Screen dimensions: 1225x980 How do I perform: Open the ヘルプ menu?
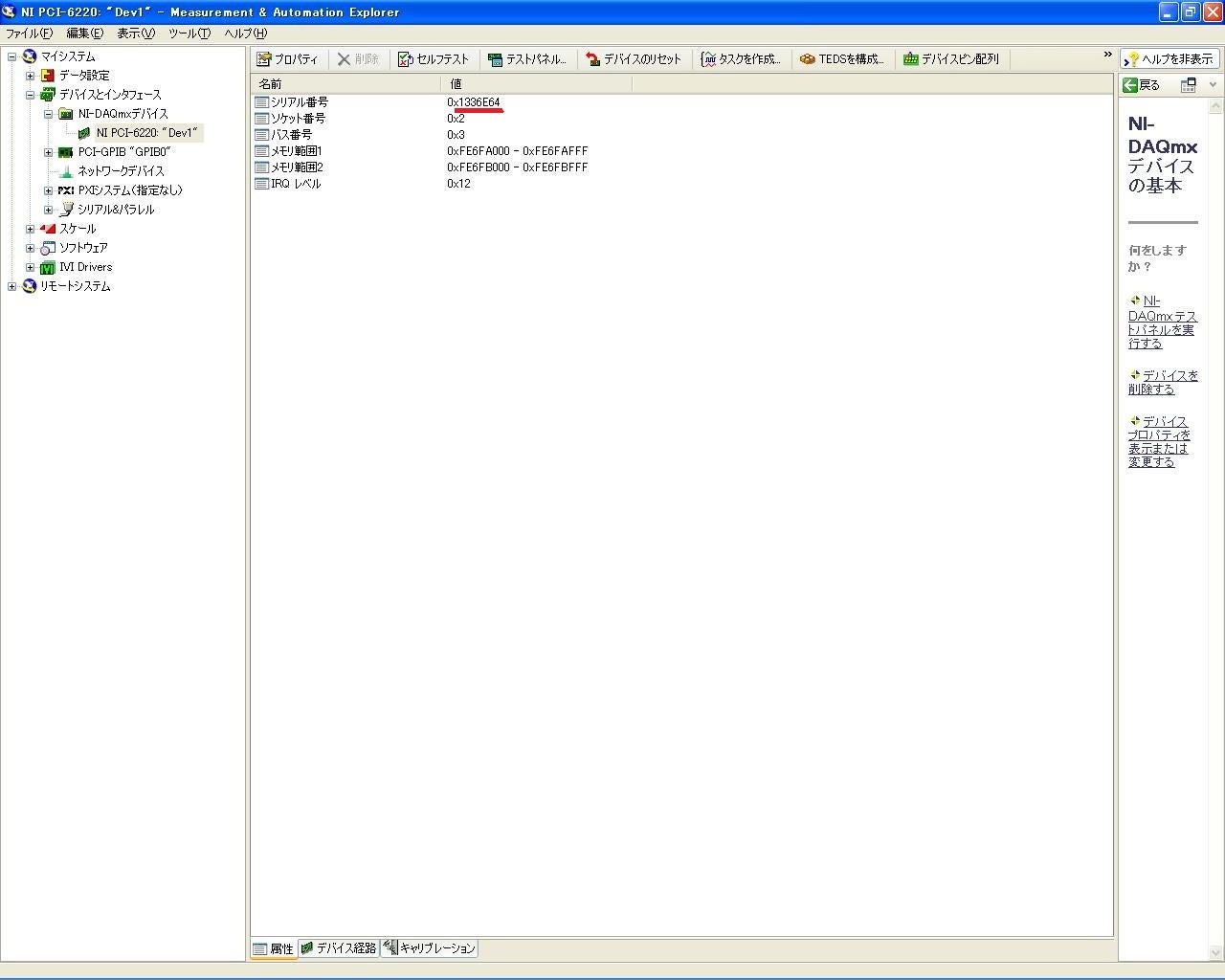click(x=245, y=33)
